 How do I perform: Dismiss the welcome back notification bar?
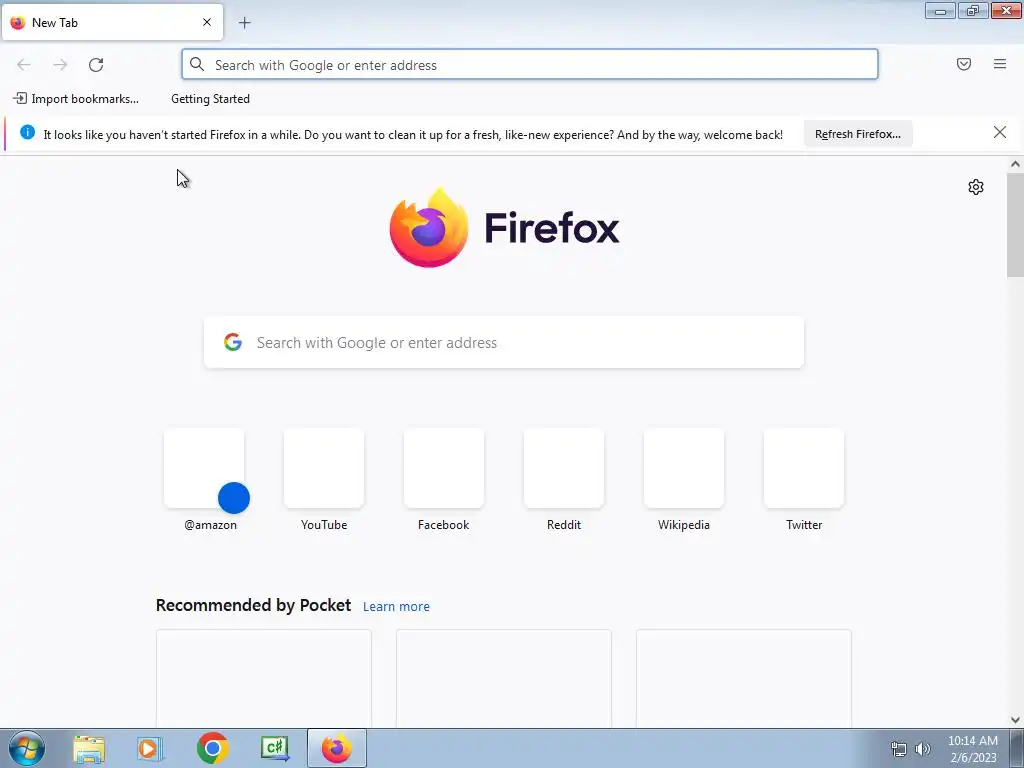1000,133
